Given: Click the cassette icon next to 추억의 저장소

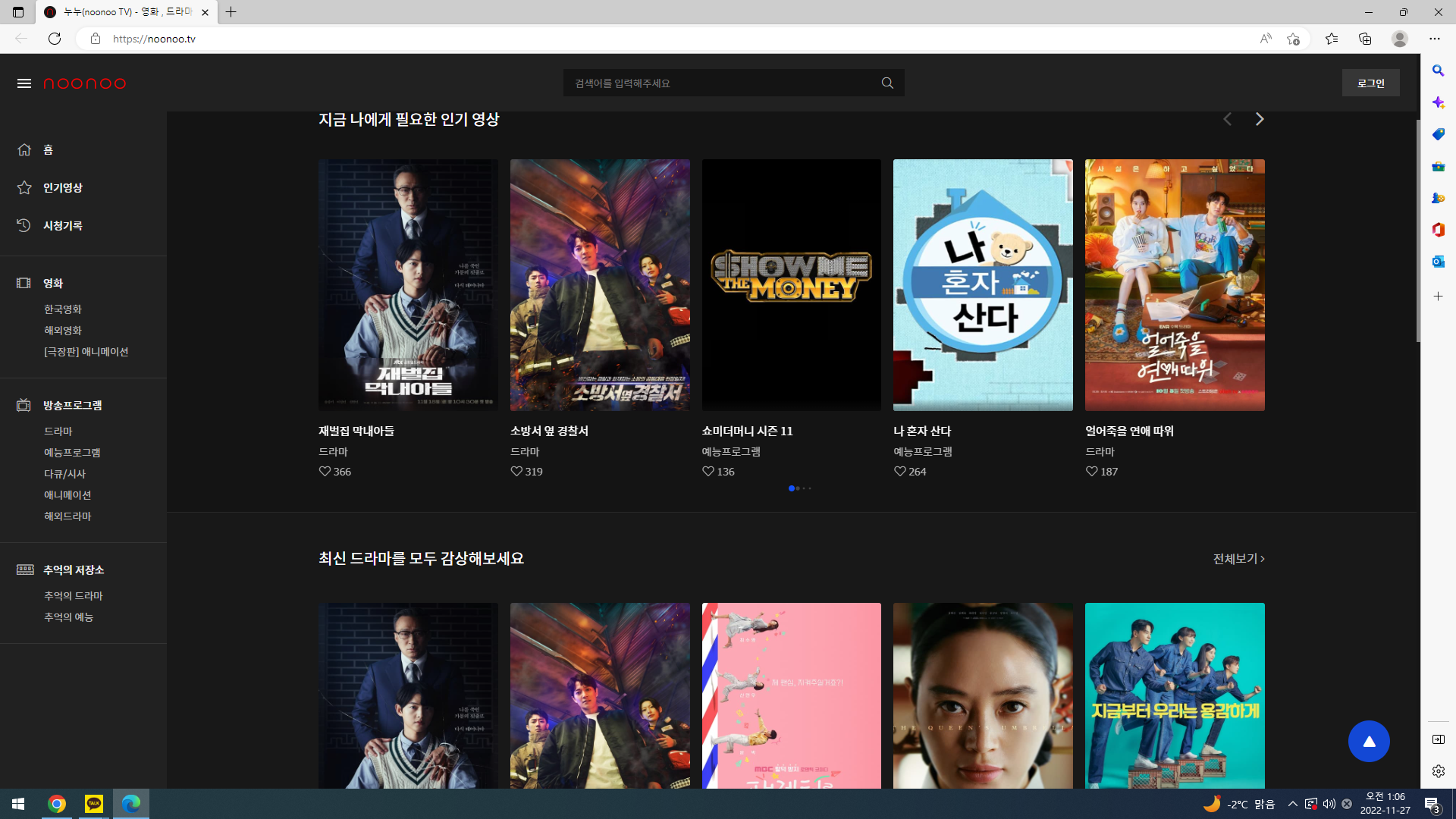Looking at the screenshot, I should [25, 570].
